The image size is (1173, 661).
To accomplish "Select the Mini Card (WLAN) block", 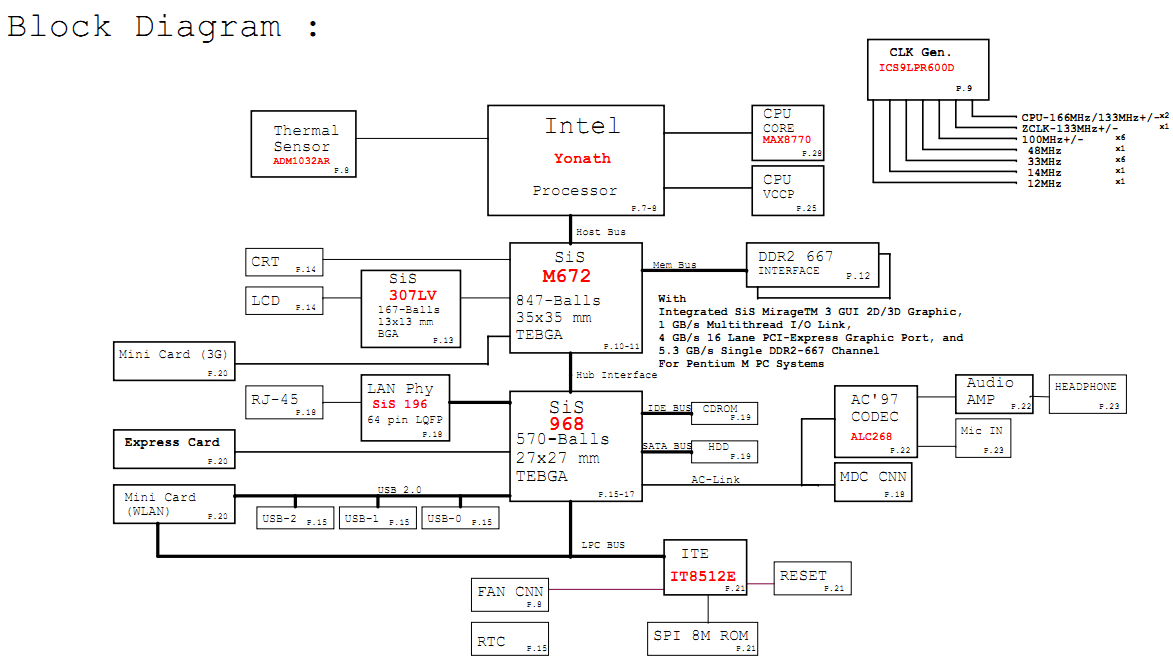I will coord(174,504).
